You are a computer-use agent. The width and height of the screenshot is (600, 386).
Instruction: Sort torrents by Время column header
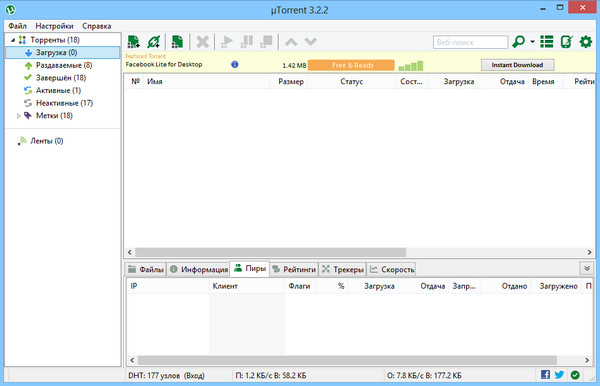[545, 81]
